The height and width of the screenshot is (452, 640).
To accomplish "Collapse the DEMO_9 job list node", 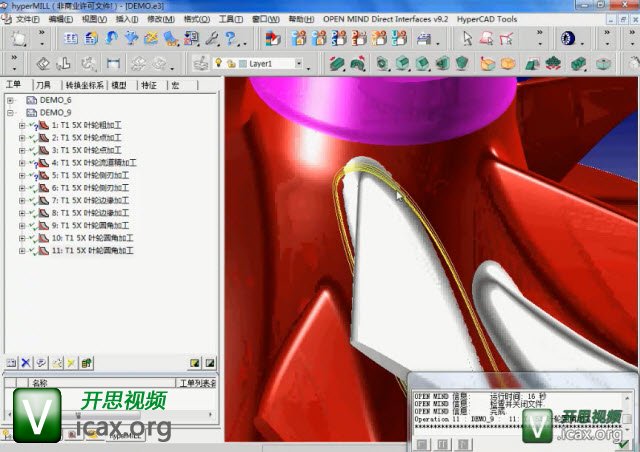I will pos(10,113).
